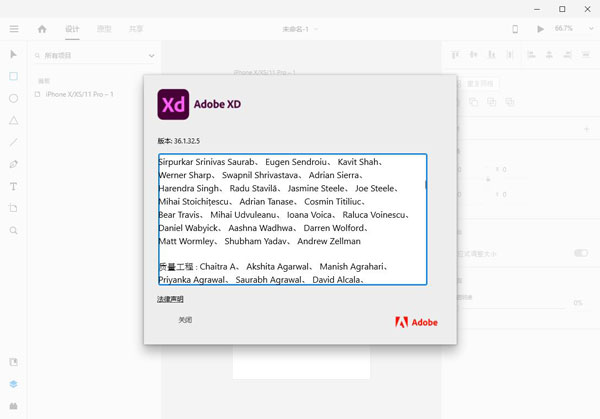The image size is (600, 419).
Task: Expand the layers filter dropdown chevron
Action: tap(152, 56)
